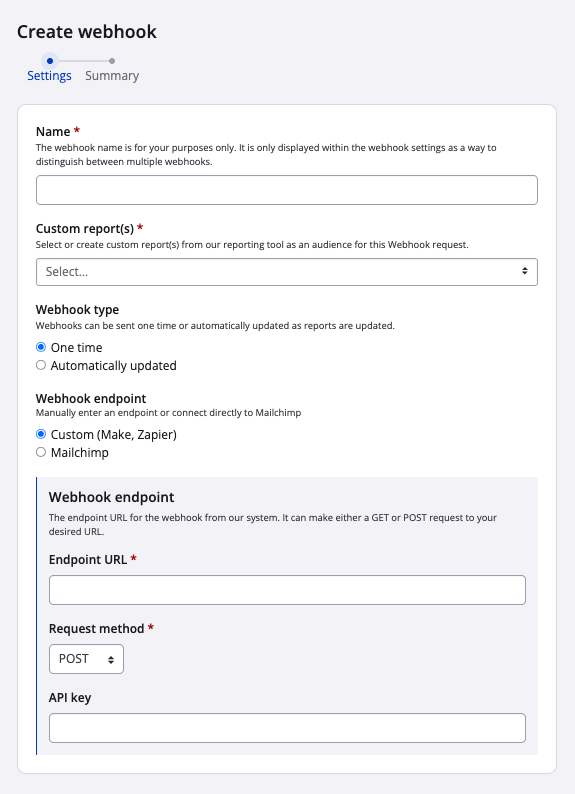Click the Mailchimp label text

point(79,453)
